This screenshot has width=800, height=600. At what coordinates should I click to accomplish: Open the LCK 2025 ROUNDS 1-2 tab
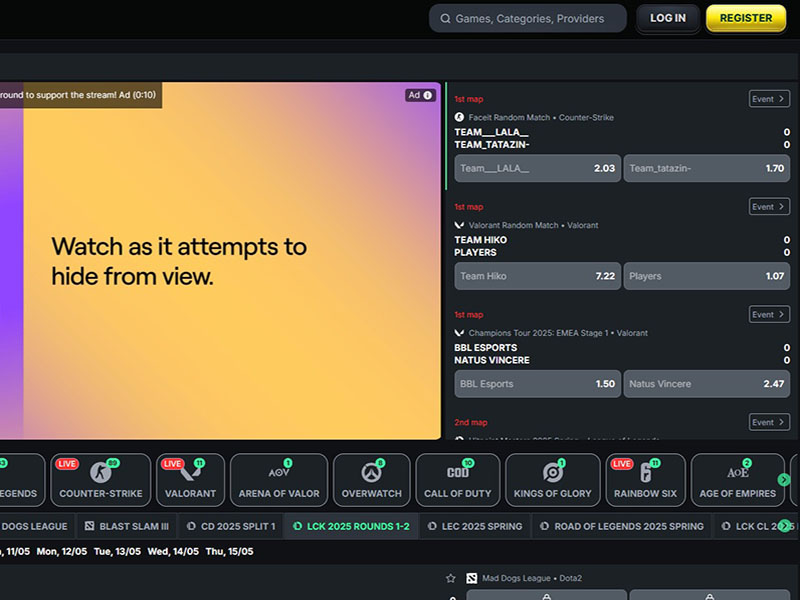[x=351, y=526]
